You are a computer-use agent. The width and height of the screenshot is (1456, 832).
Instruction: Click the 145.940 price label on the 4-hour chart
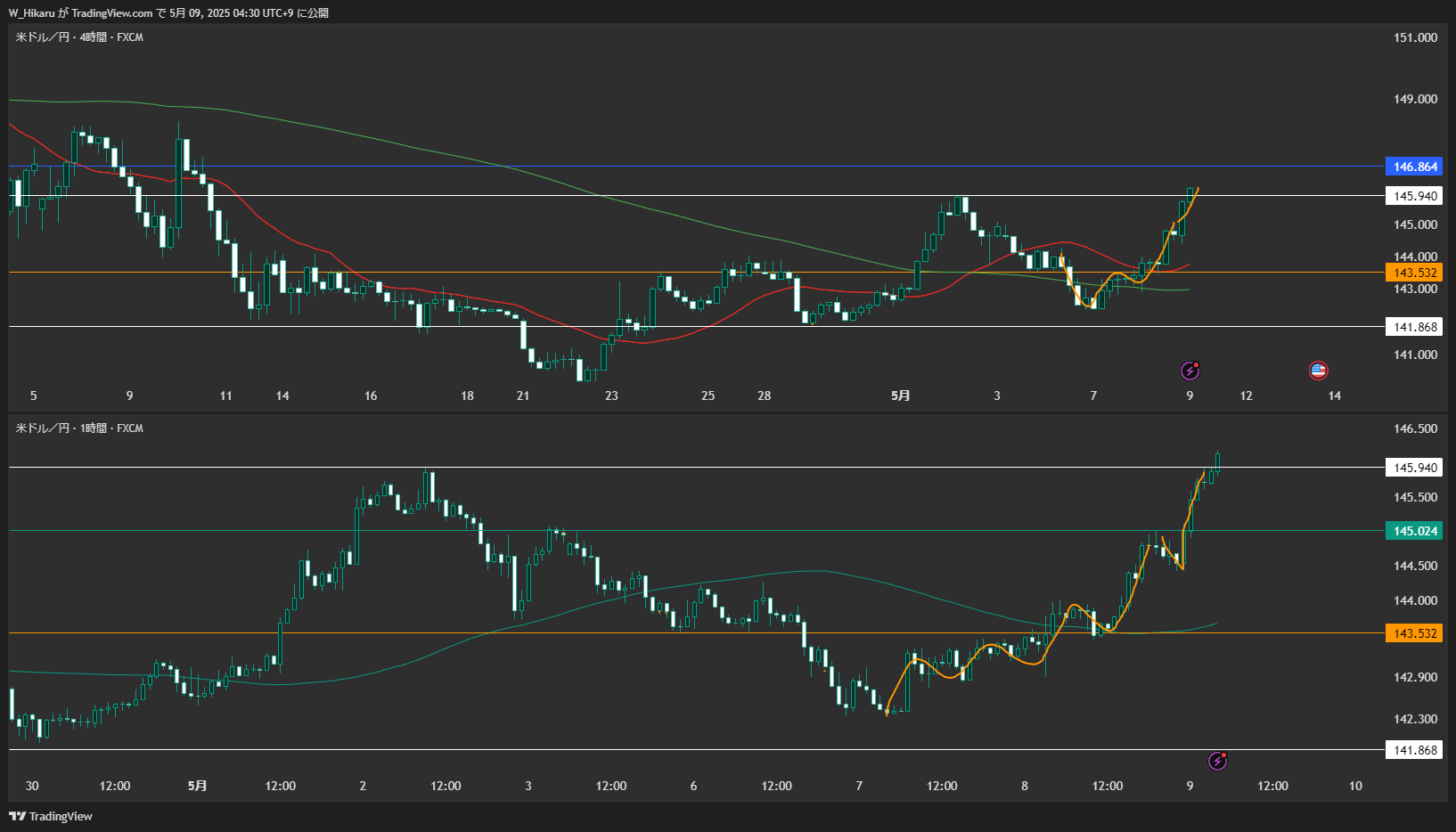coord(1414,196)
